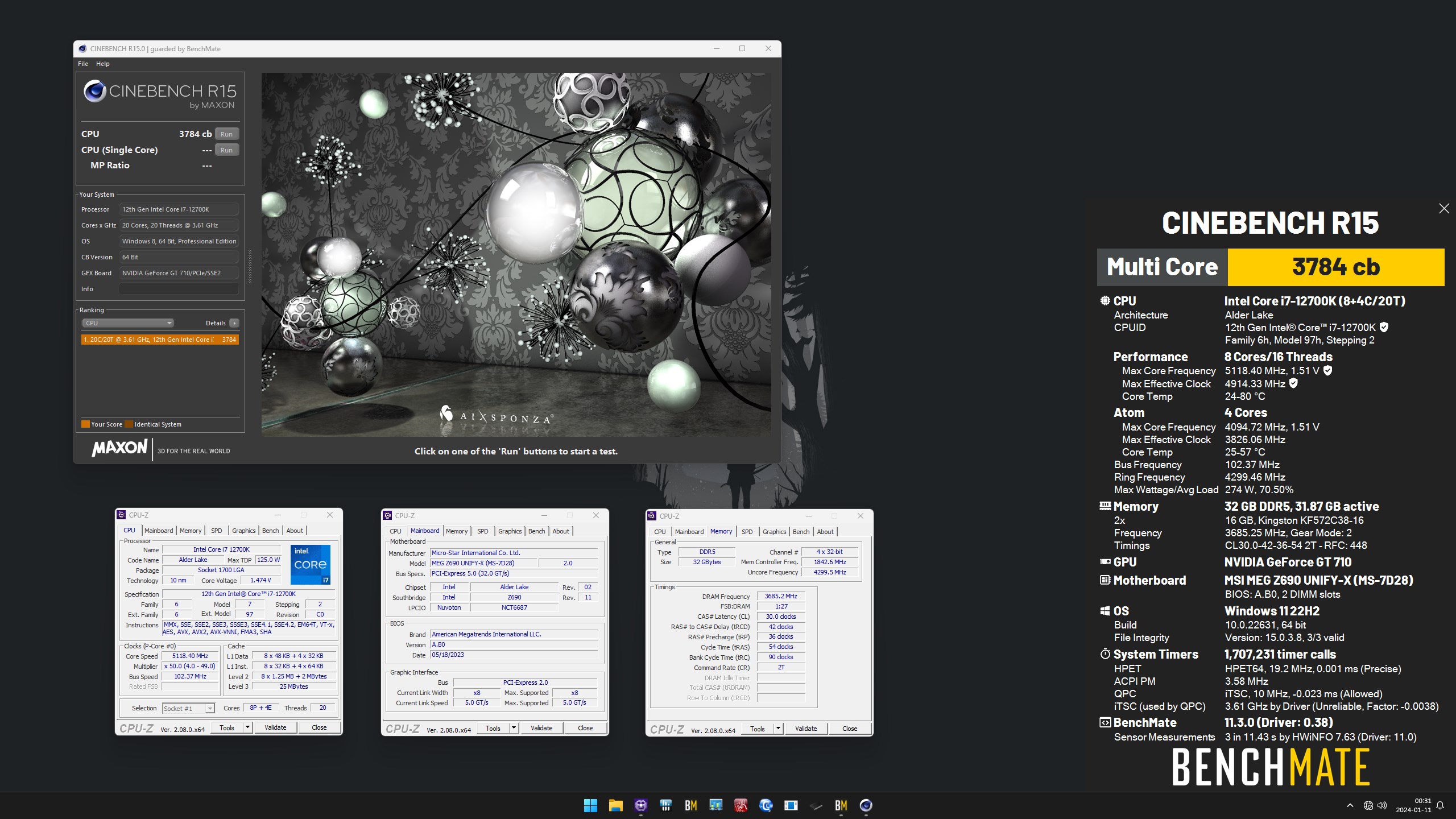1456x819 pixels.
Task: Click the Core Voltage value 1.474 V
Action: pyautogui.click(x=260, y=580)
